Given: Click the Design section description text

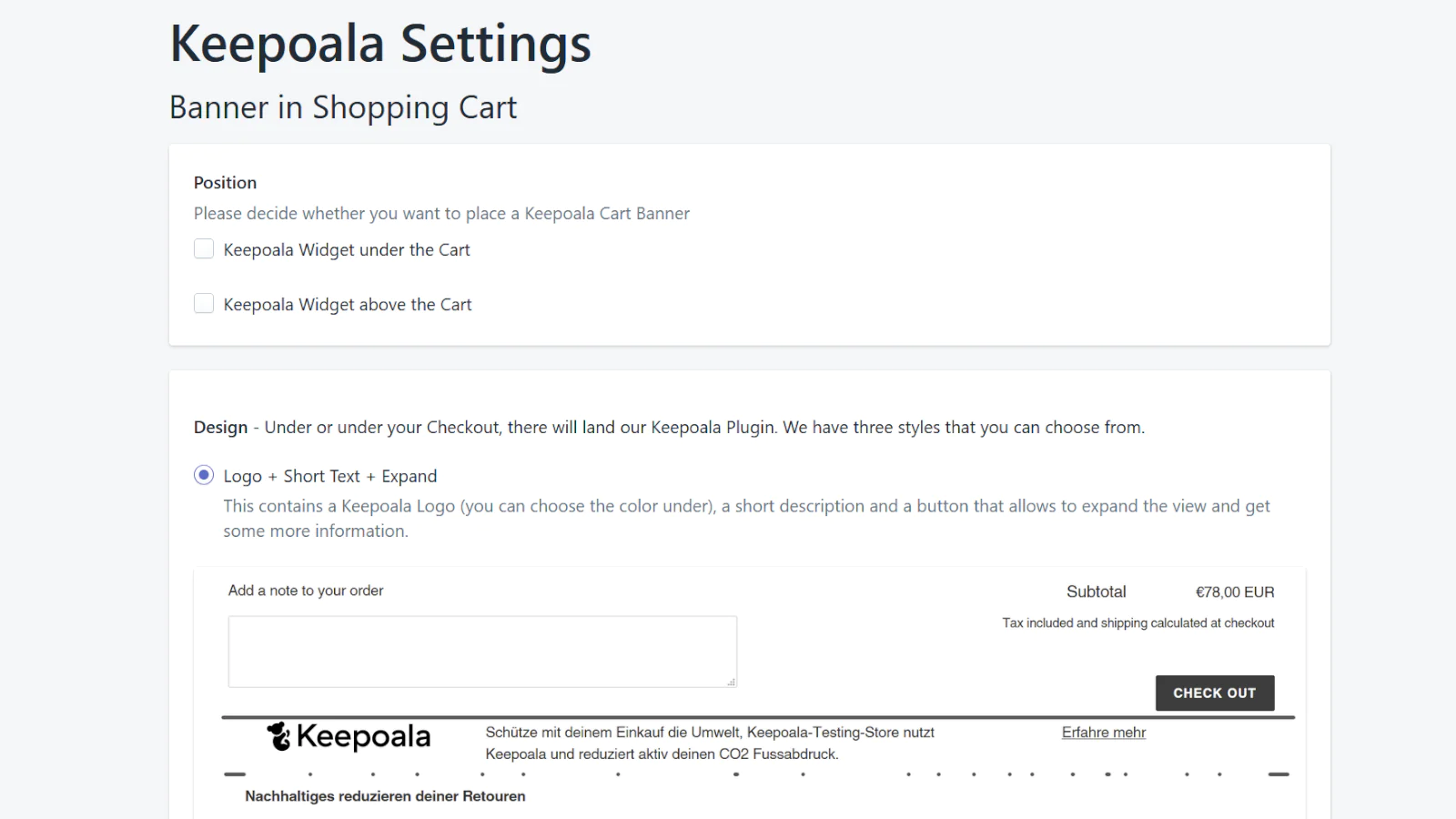Looking at the screenshot, I should [x=701, y=427].
